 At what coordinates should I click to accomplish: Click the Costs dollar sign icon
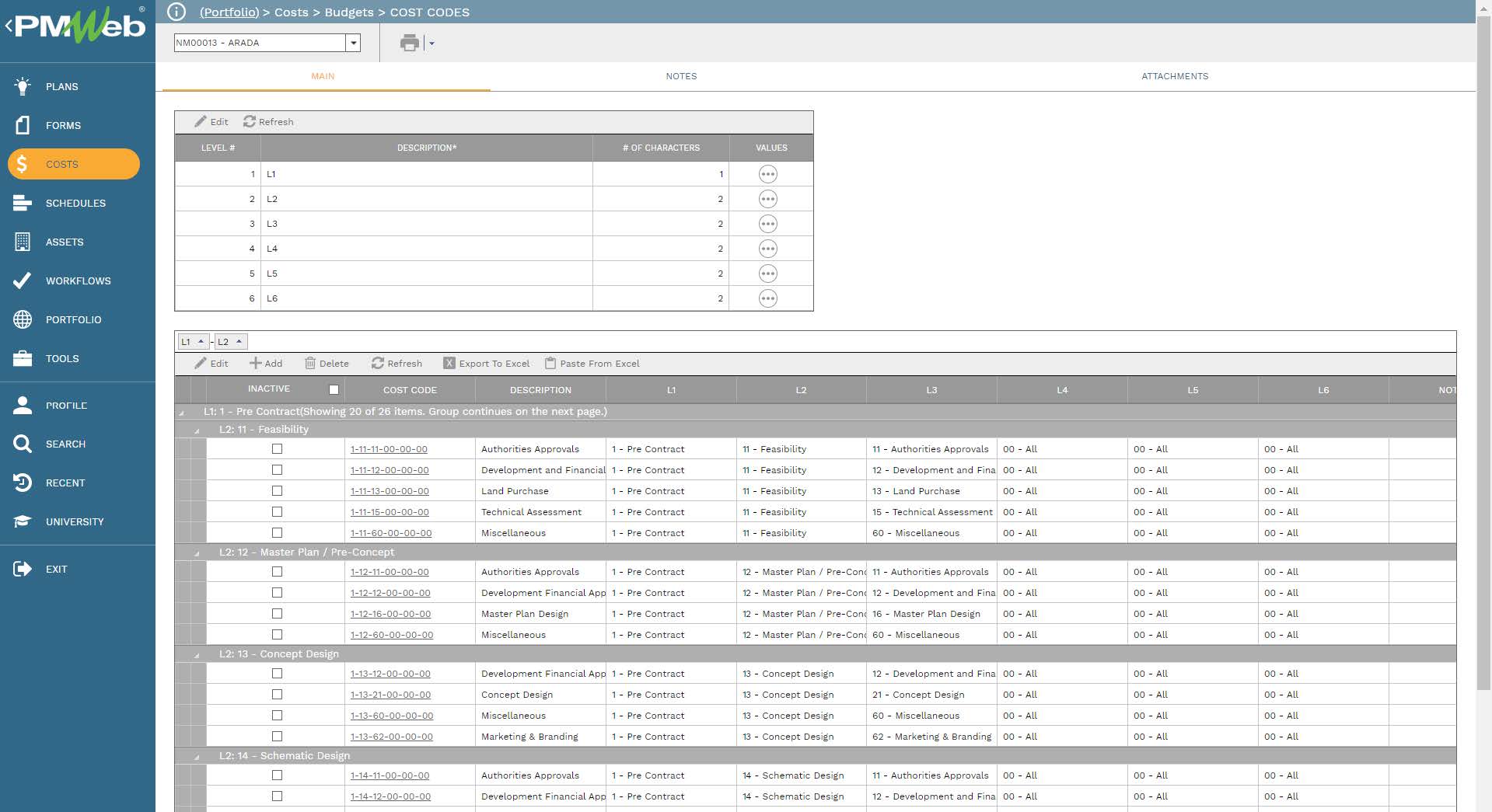coord(22,164)
